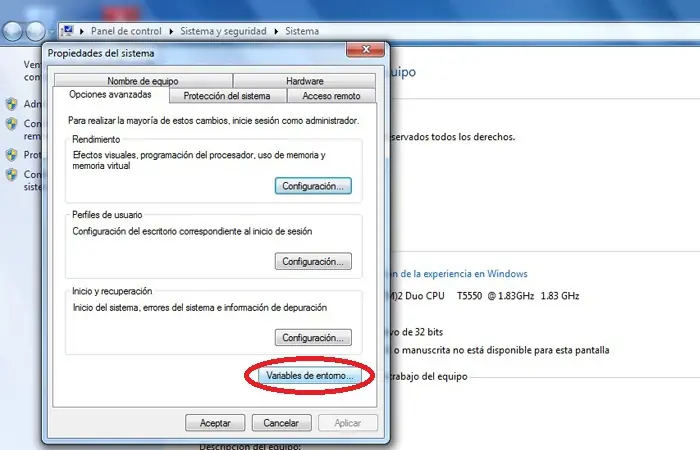700x450 pixels.
Task: Confirm with Aceptar button
Action: 215,423
